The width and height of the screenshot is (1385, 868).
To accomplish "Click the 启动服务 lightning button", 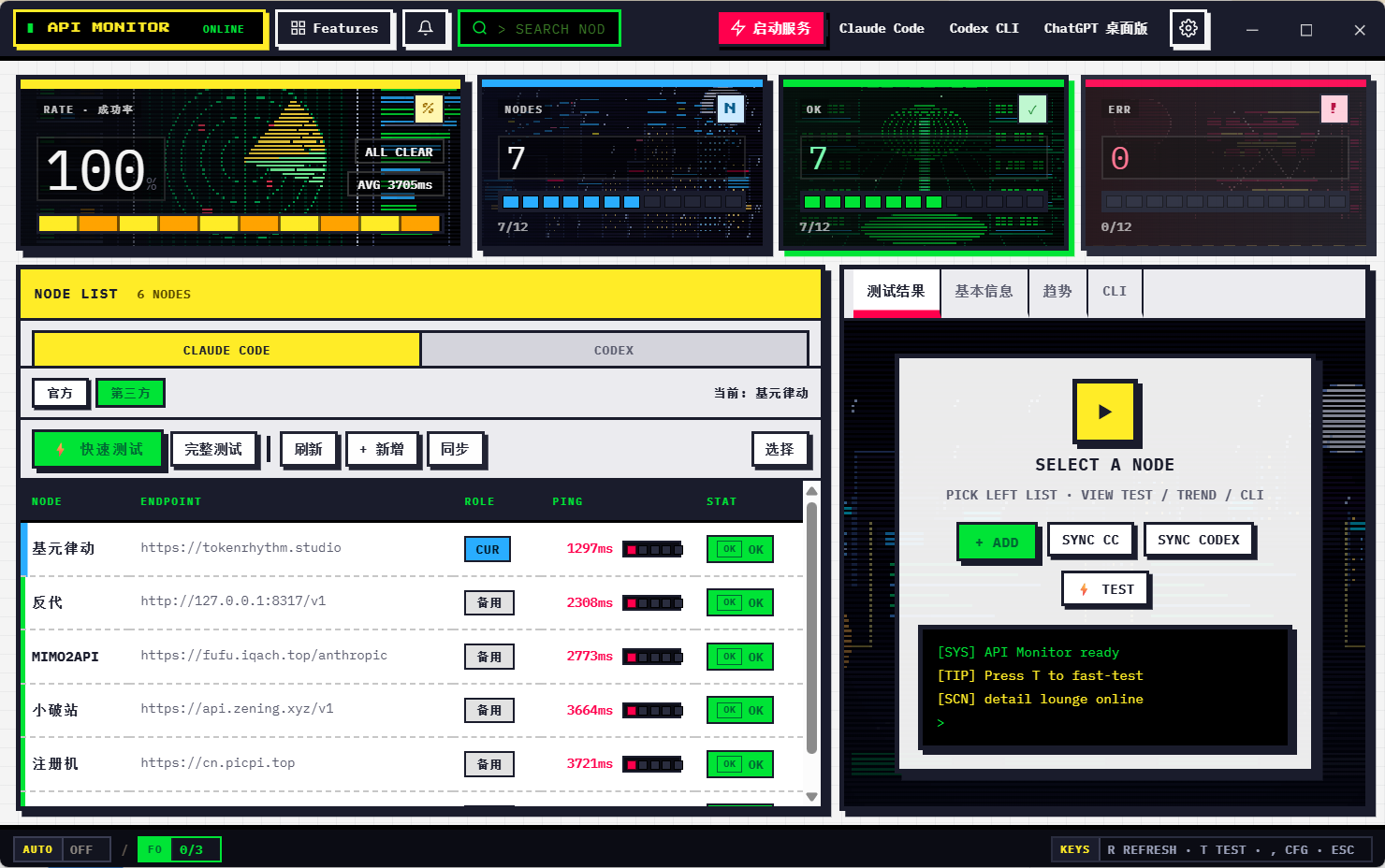I will coord(771,28).
